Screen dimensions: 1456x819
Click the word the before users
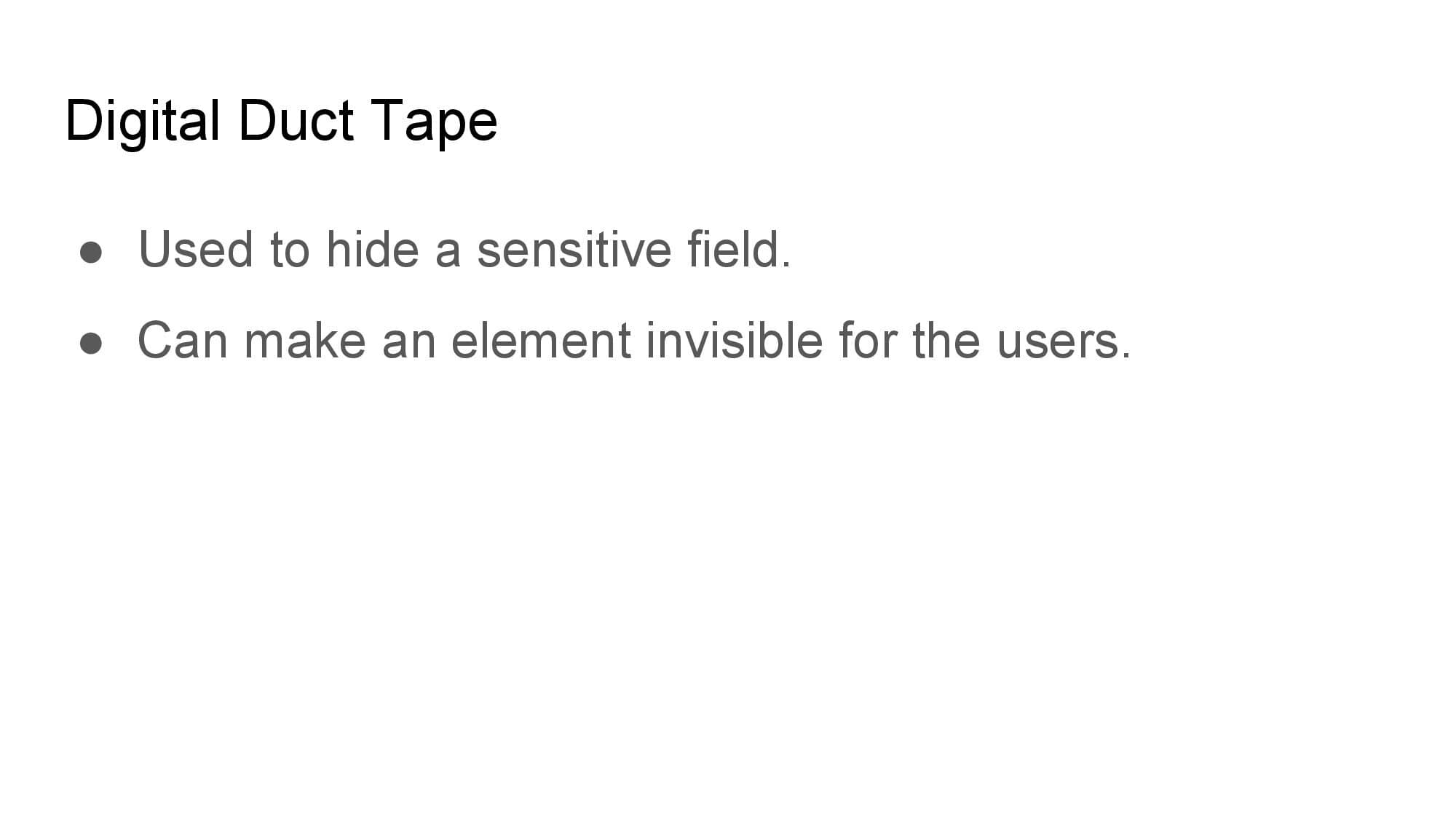coord(946,340)
